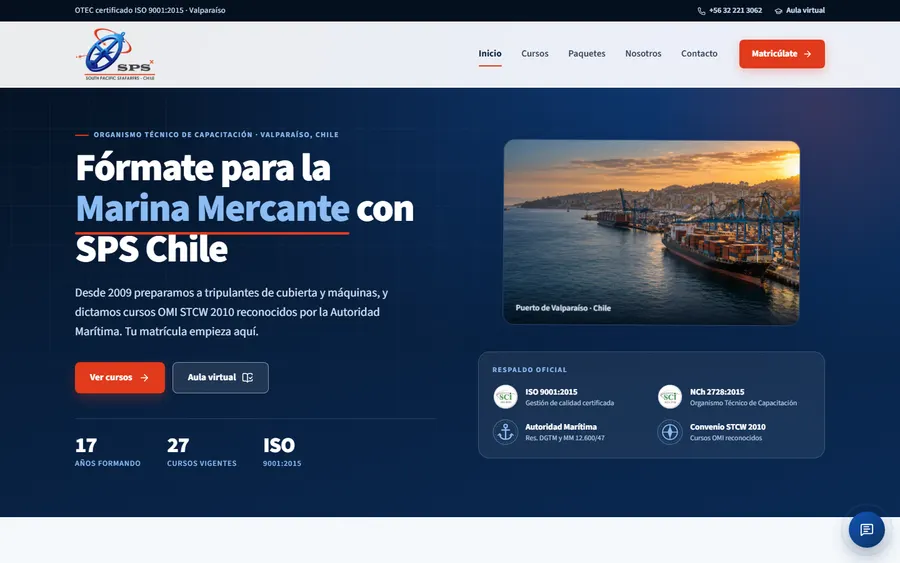Viewport: 900px width, 563px height.
Task: Click the arrow icon in Matricúlate button
Action: [808, 54]
